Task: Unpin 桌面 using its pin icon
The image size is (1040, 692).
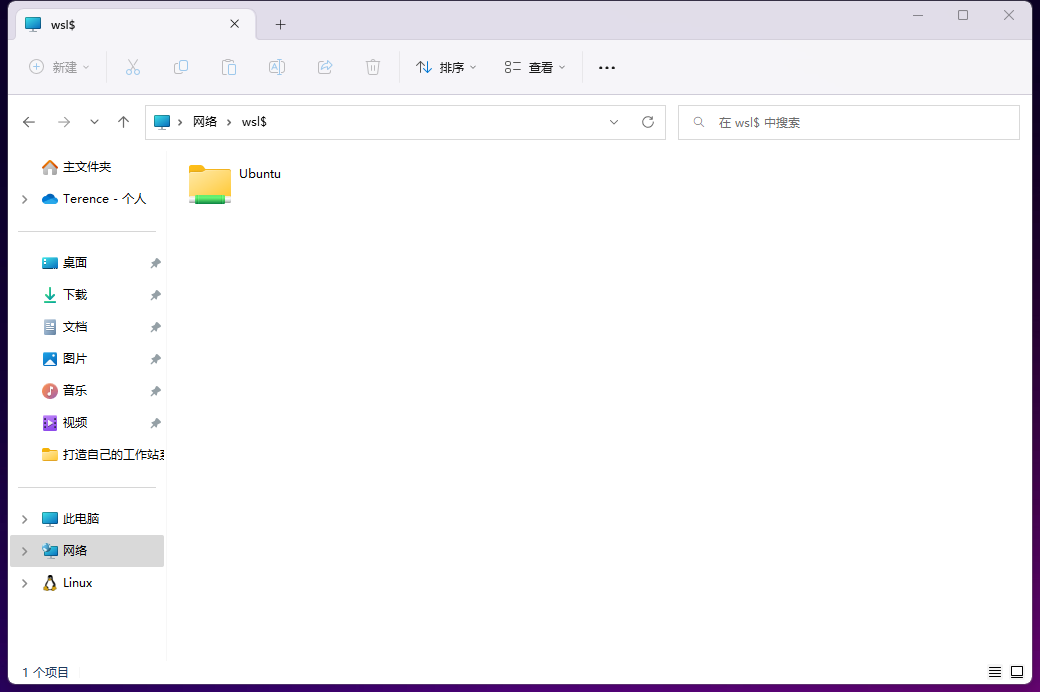Action: pos(155,263)
